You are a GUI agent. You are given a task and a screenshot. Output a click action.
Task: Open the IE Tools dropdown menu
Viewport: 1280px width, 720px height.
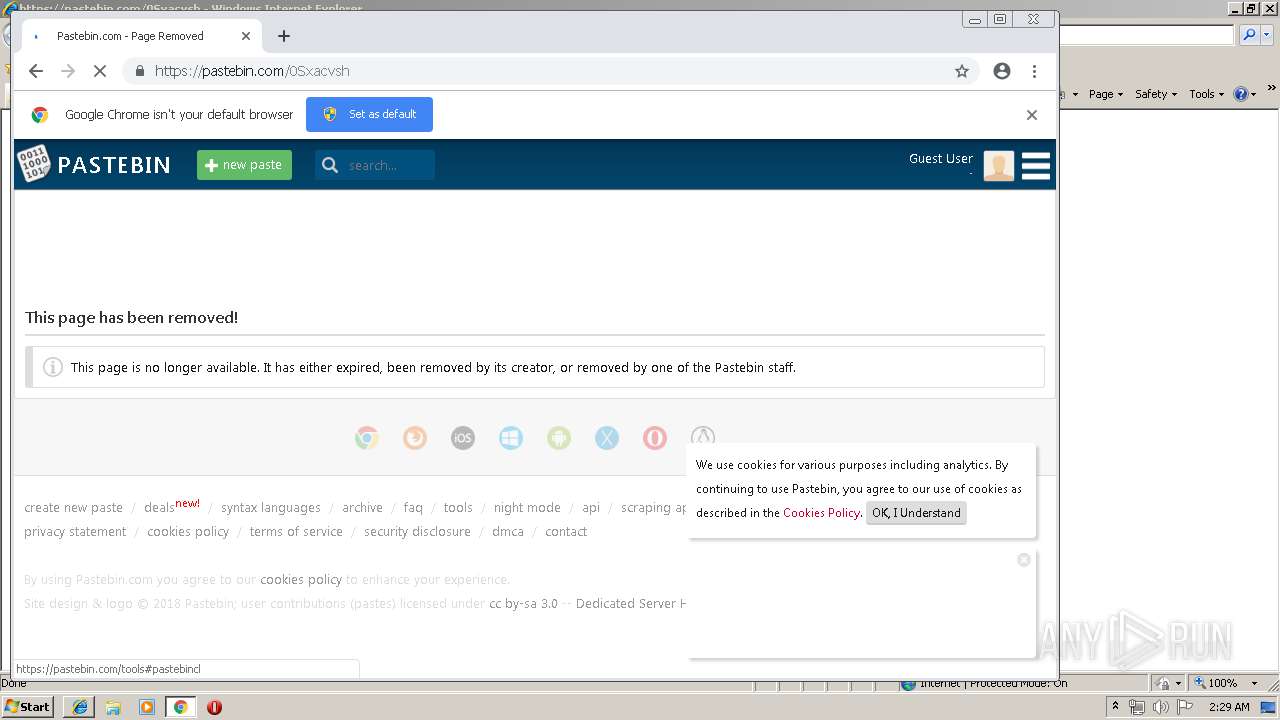1207,94
